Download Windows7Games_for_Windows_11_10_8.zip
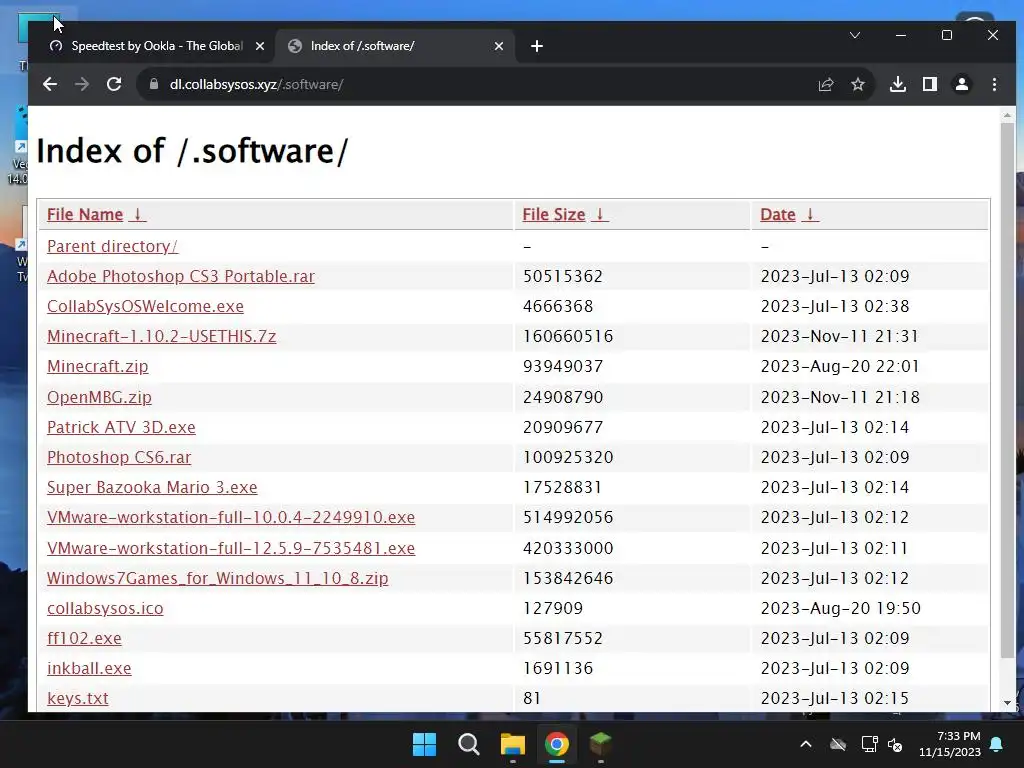Screen dimensions: 1024x768 coord(217,578)
